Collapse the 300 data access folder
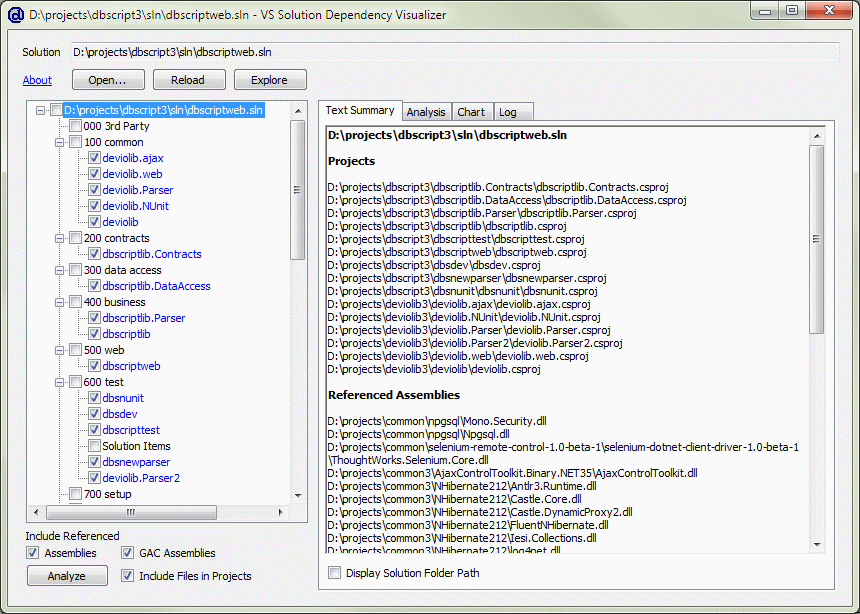 59,270
